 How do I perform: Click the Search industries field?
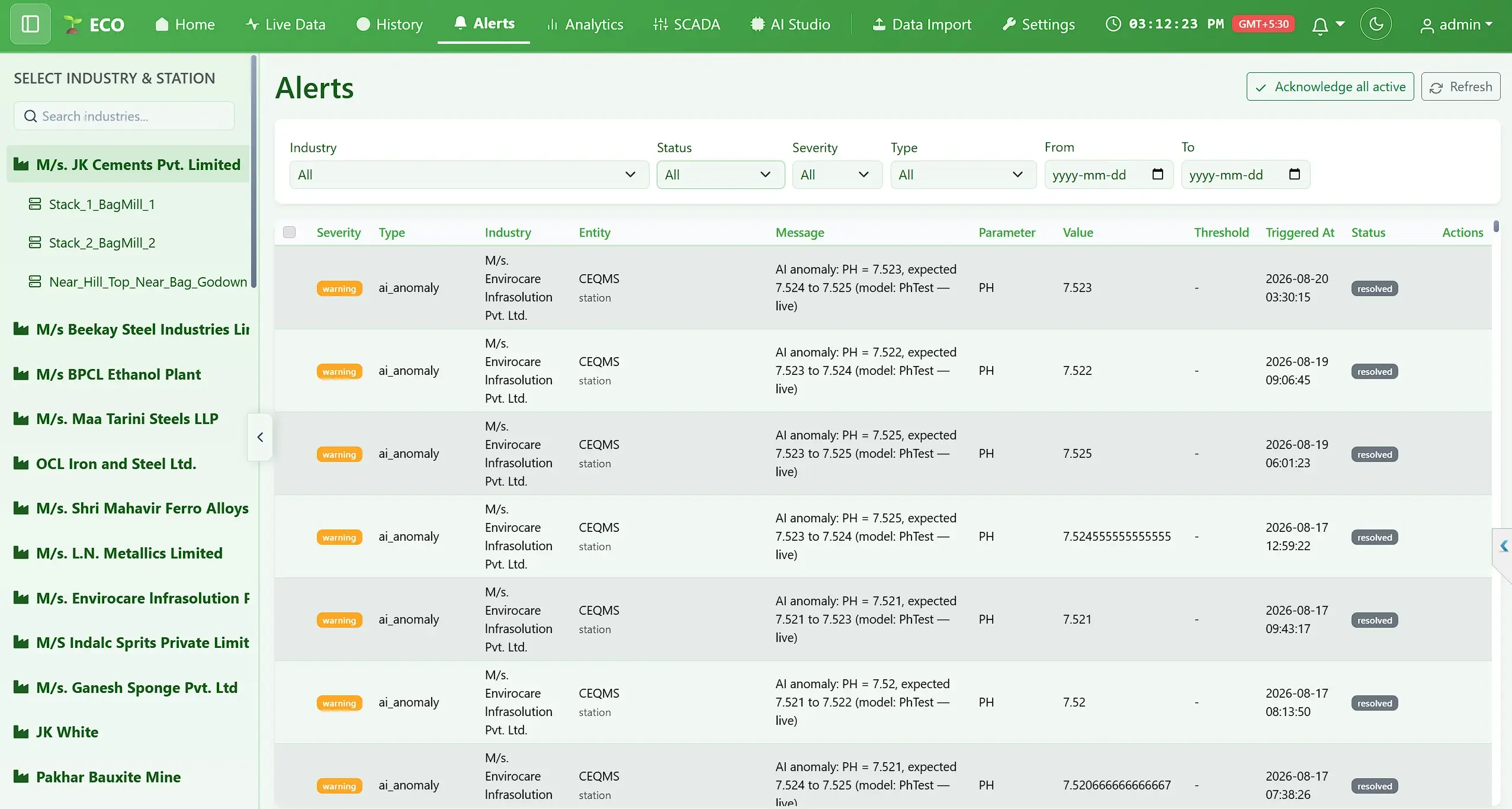[x=124, y=116]
